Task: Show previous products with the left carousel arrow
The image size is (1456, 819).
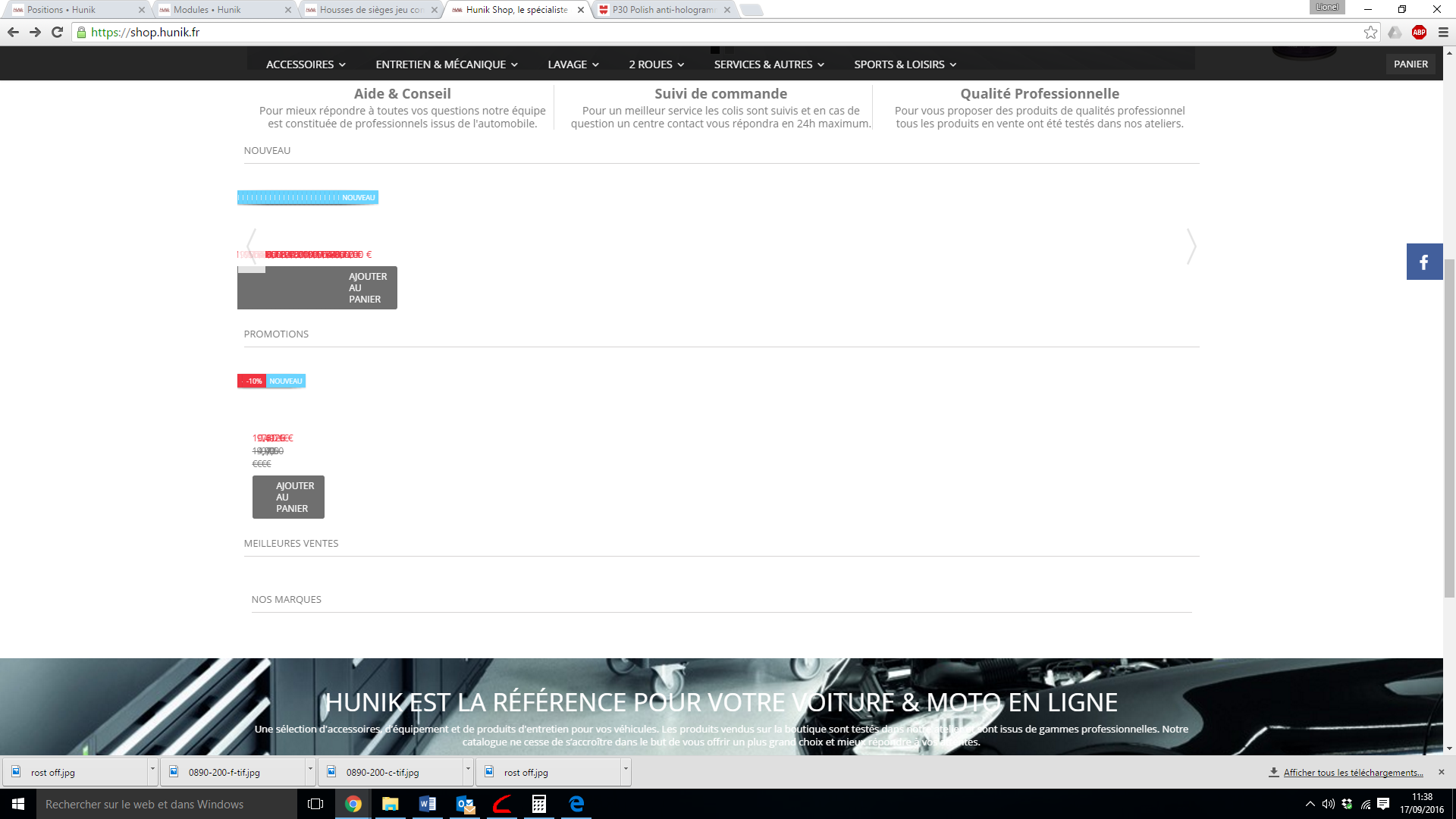Action: [252, 246]
